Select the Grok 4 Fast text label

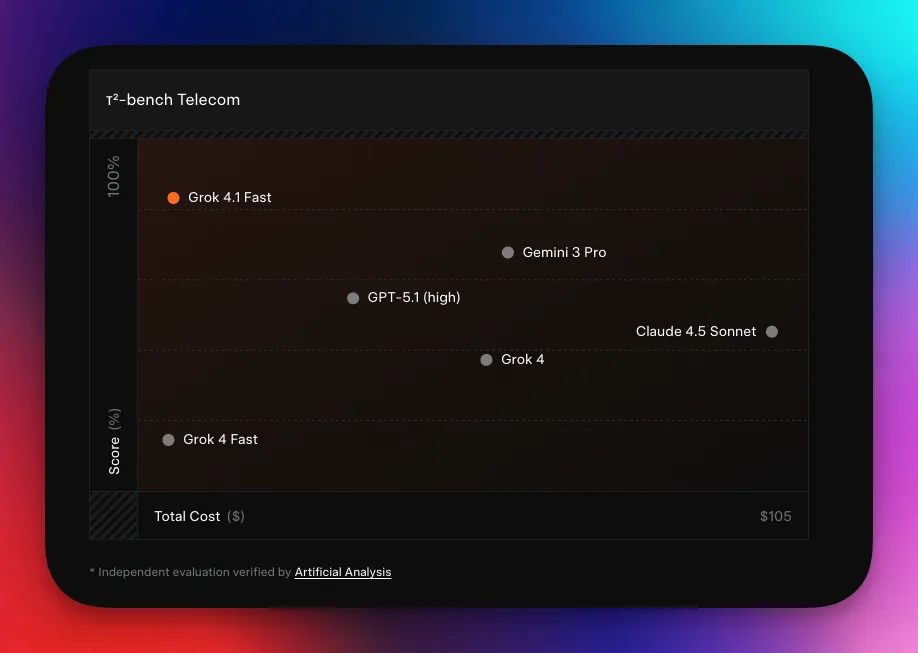click(x=220, y=440)
